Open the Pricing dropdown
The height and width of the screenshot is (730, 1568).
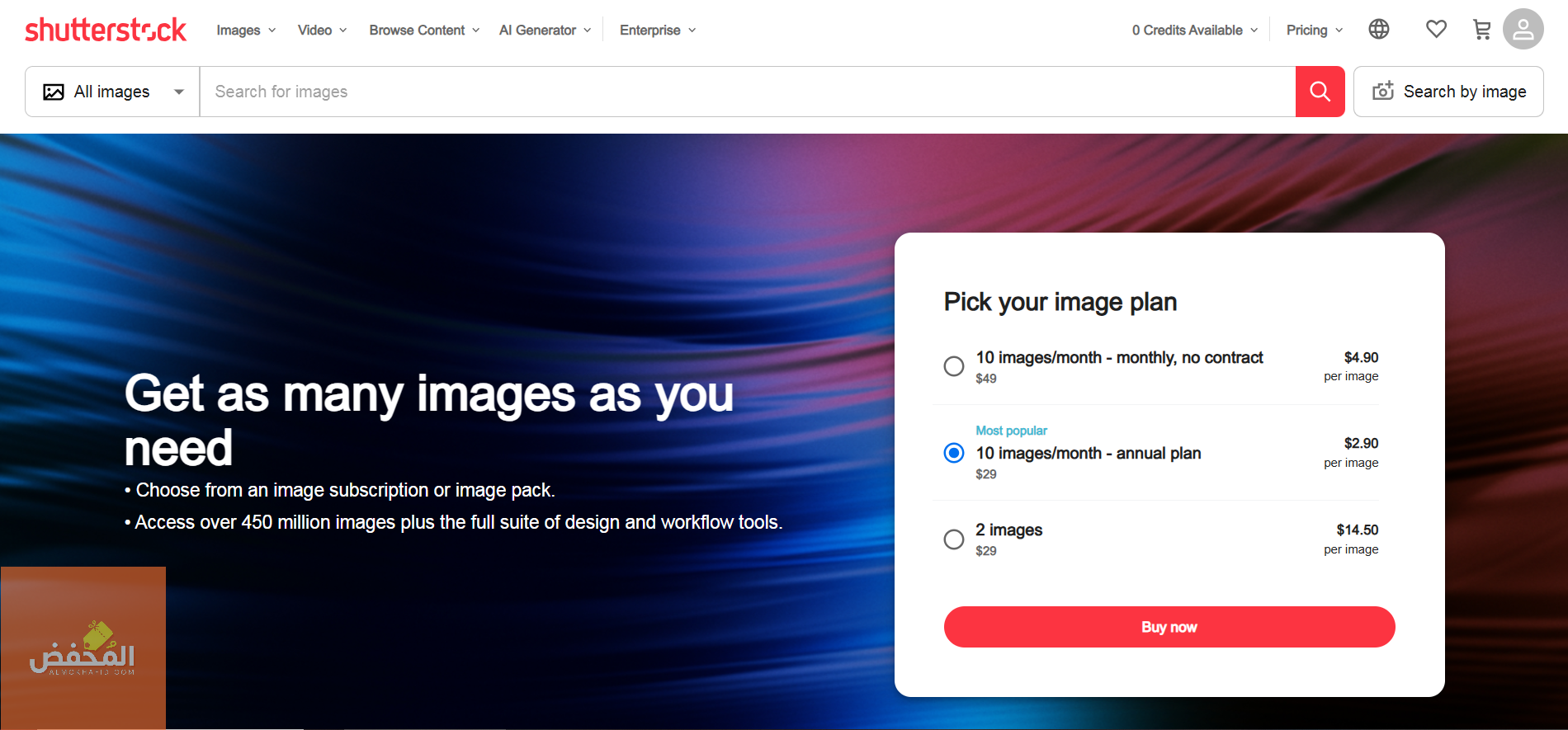1315,31
